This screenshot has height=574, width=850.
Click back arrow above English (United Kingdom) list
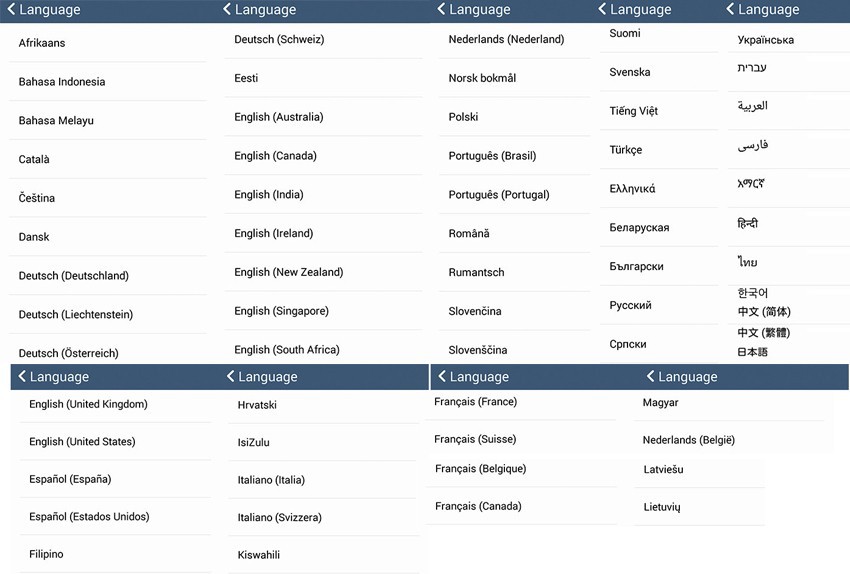pos(22,377)
